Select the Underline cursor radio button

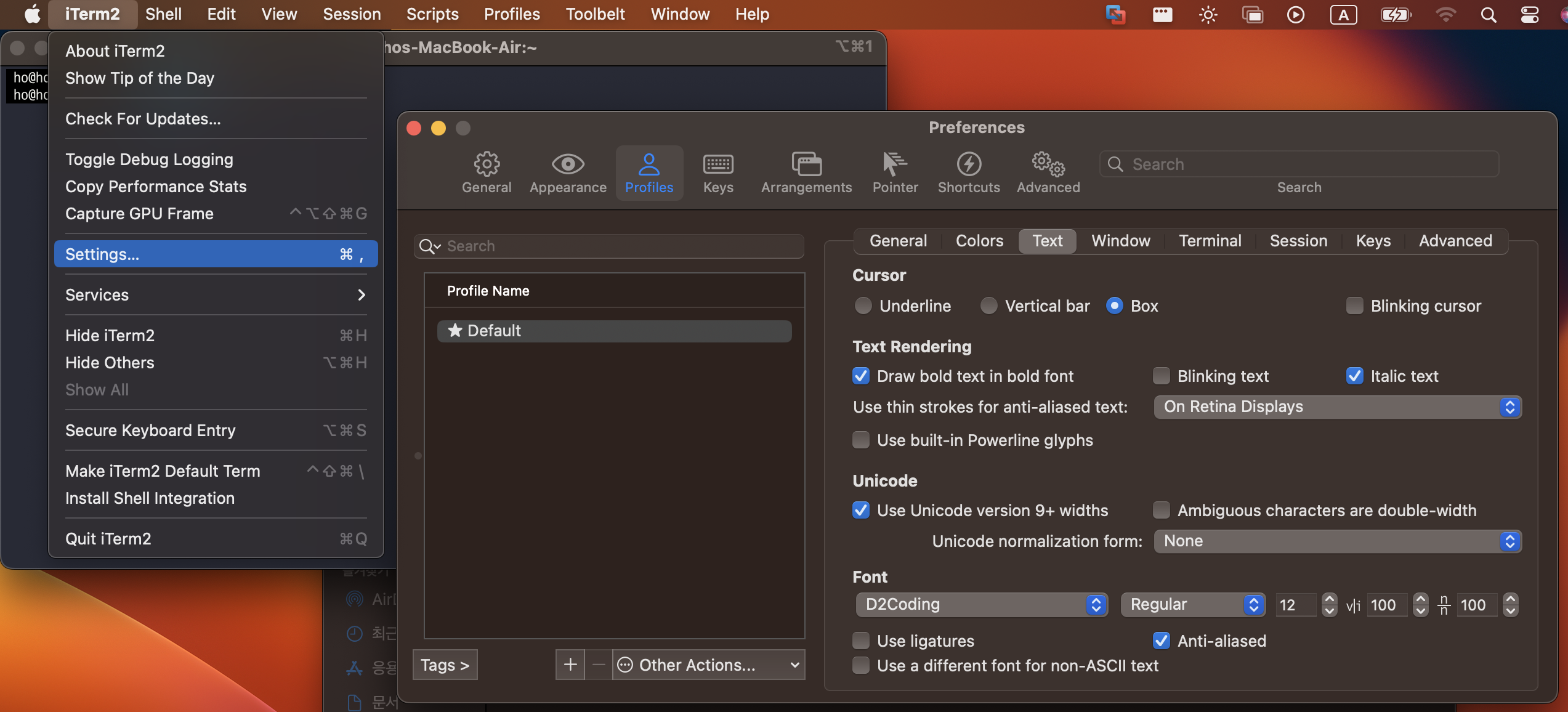tap(863, 306)
